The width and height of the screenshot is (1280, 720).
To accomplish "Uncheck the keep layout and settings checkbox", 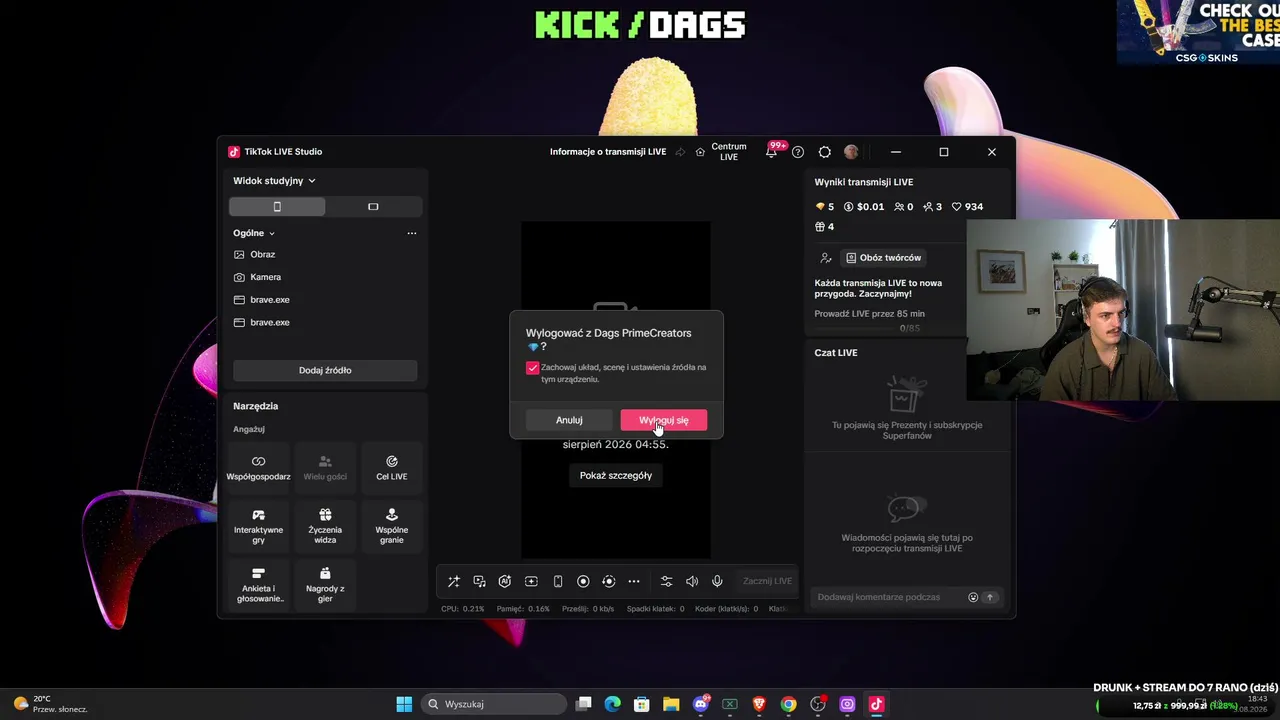I will (x=533, y=368).
